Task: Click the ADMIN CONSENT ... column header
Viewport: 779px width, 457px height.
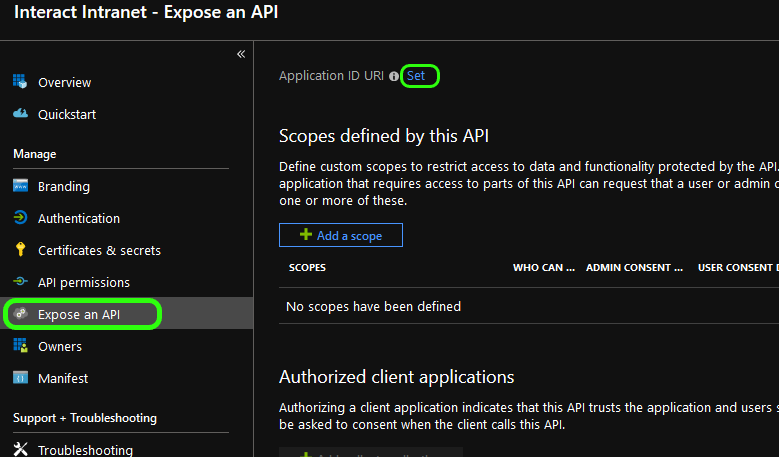Action: (x=634, y=267)
